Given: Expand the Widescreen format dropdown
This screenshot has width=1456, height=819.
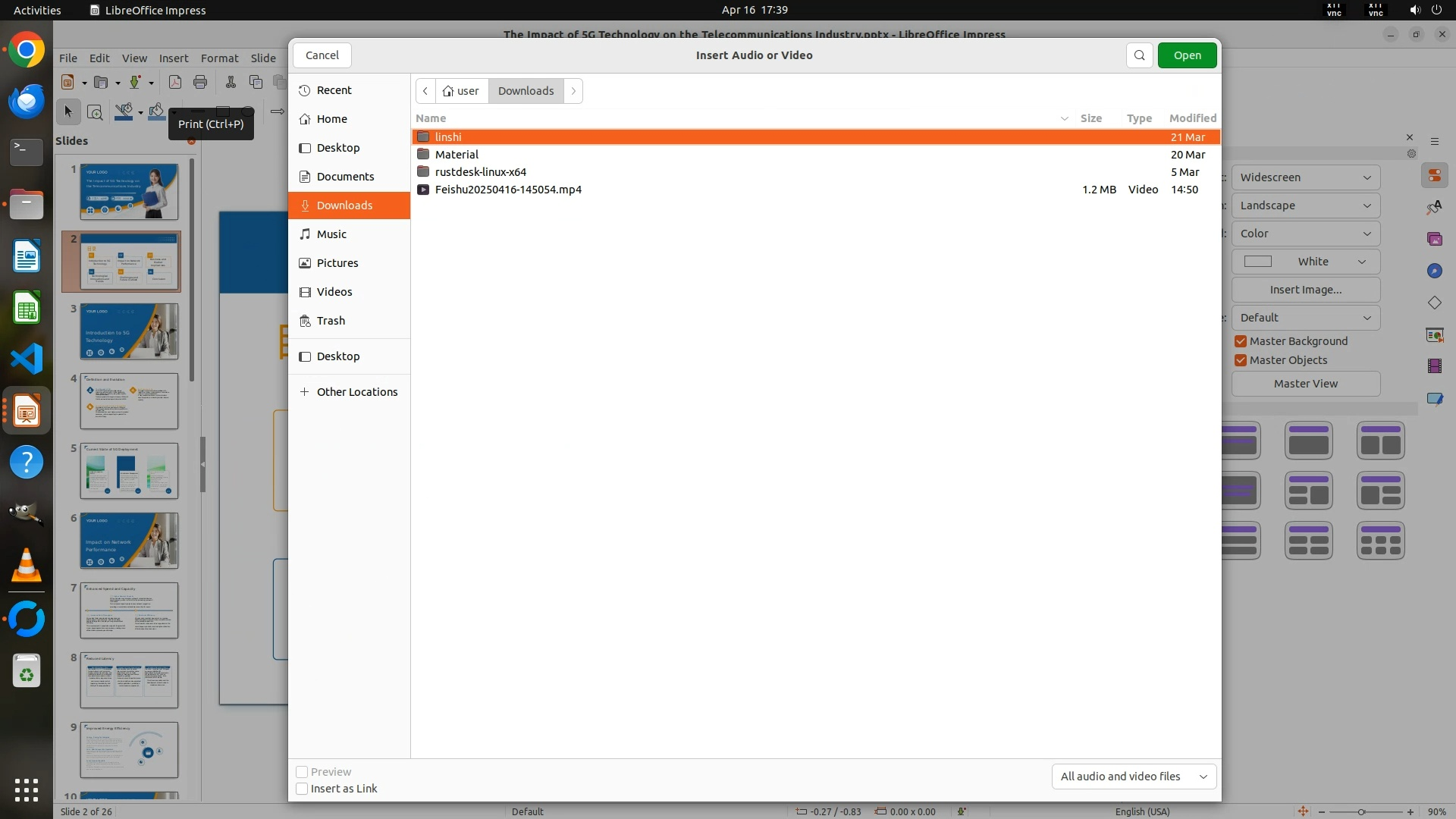Looking at the screenshot, I should click(x=1305, y=177).
